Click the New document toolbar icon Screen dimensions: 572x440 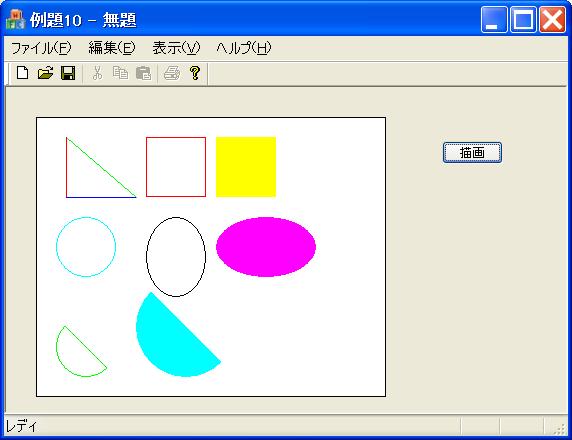pyautogui.click(x=23, y=73)
